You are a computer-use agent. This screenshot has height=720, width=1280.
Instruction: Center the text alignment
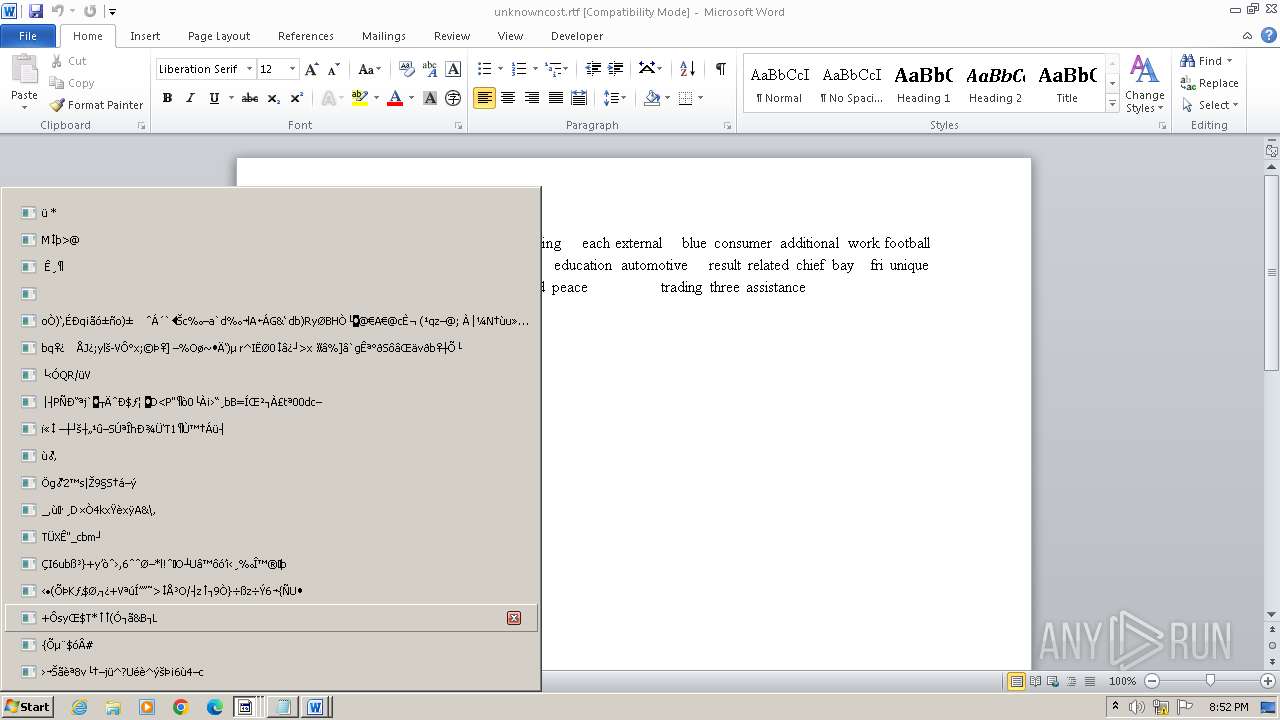click(x=508, y=98)
